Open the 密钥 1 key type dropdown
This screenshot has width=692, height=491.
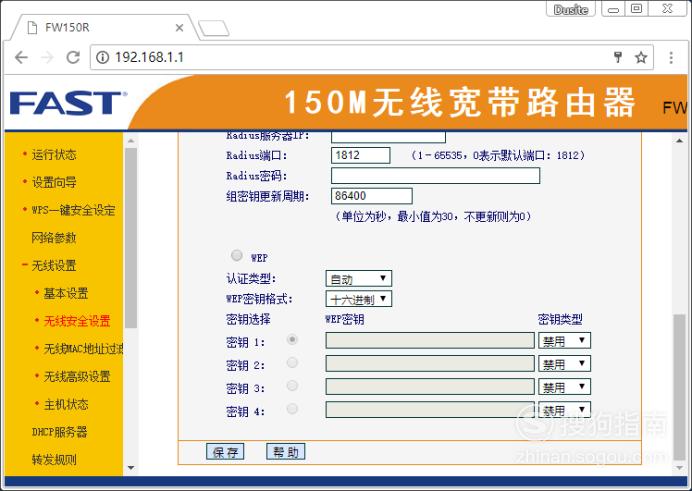pos(564,341)
